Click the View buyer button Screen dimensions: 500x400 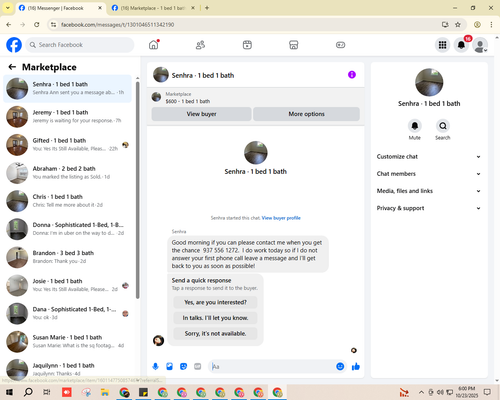click(201, 114)
